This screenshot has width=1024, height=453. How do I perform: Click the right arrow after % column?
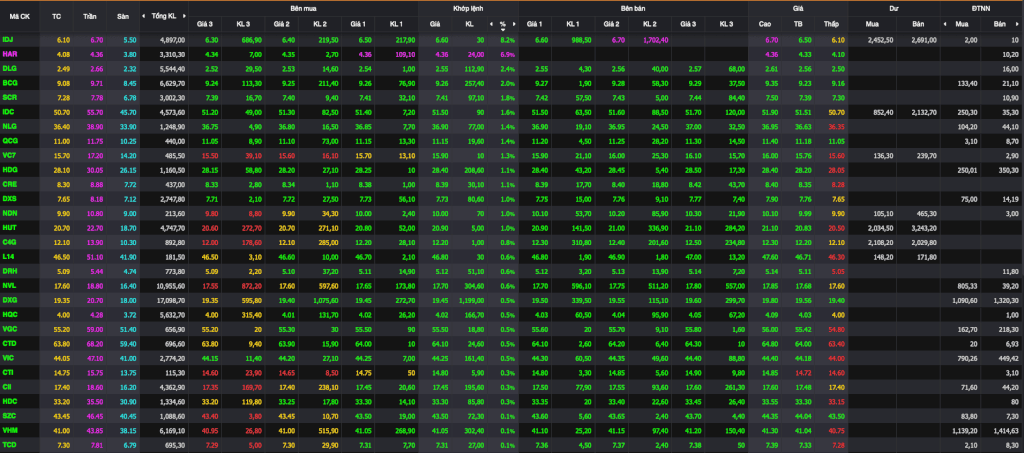coord(514,24)
